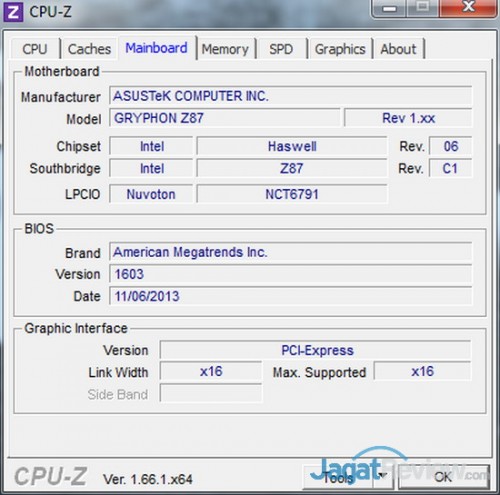Image resolution: width=500 pixels, height=495 pixels.
Task: Click the Ver. 1.66.1.x64 version text
Action: 148,479
